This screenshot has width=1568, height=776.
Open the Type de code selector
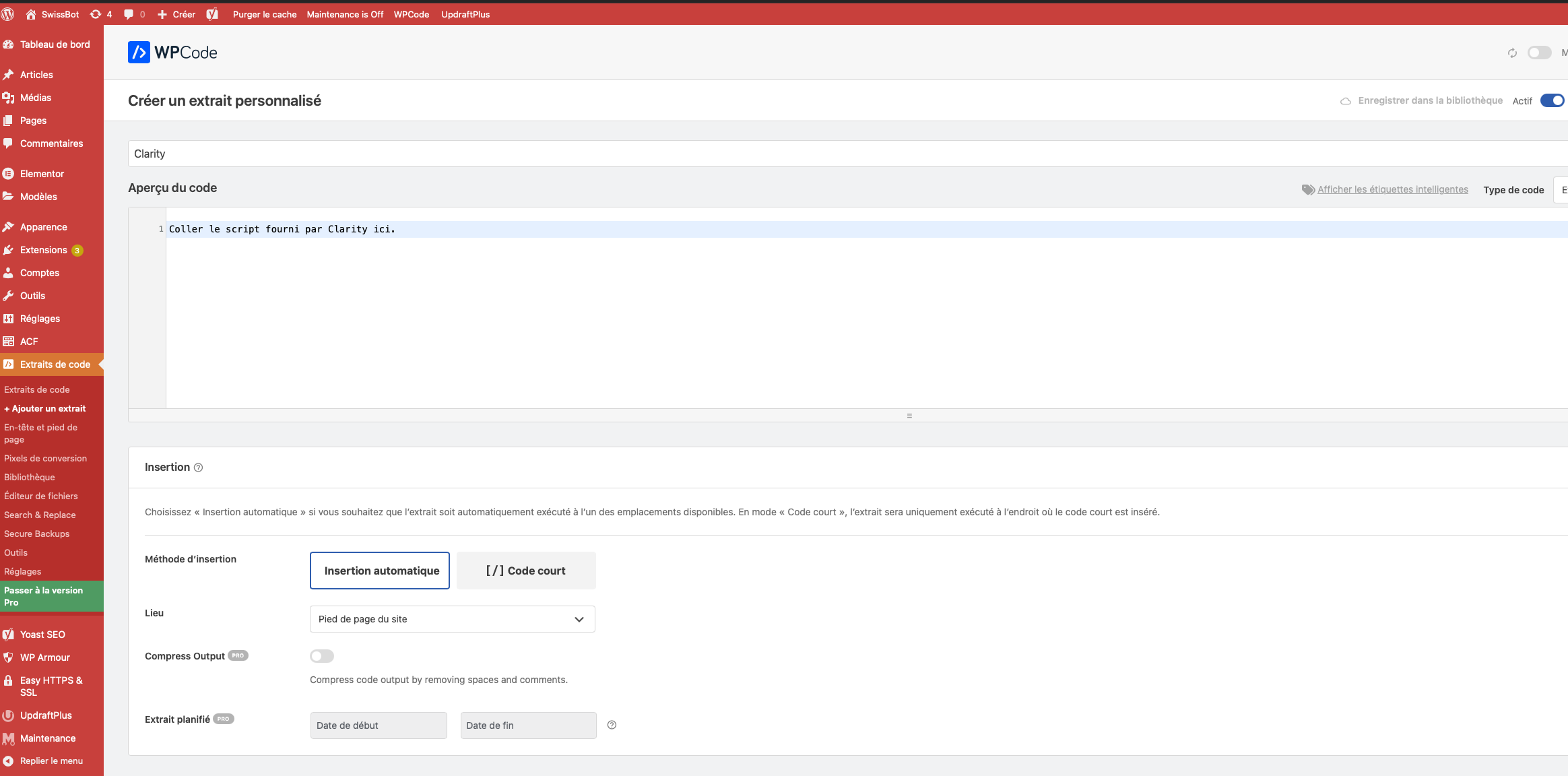tap(1563, 189)
